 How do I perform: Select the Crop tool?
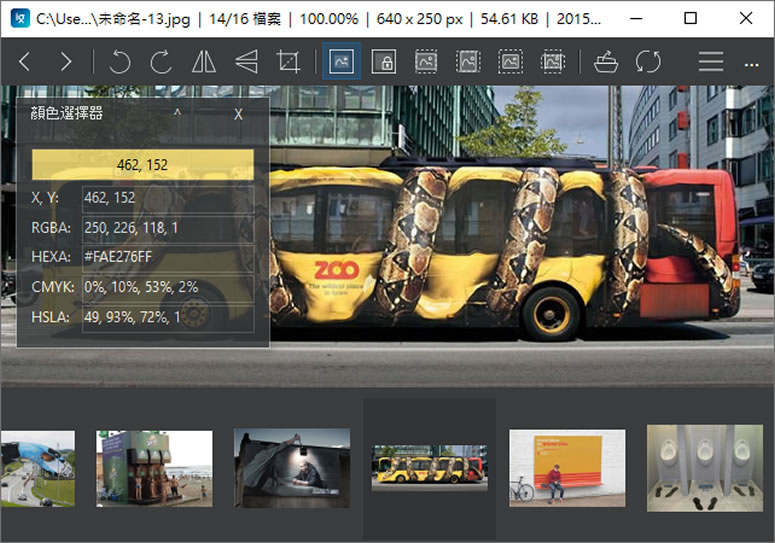click(289, 62)
